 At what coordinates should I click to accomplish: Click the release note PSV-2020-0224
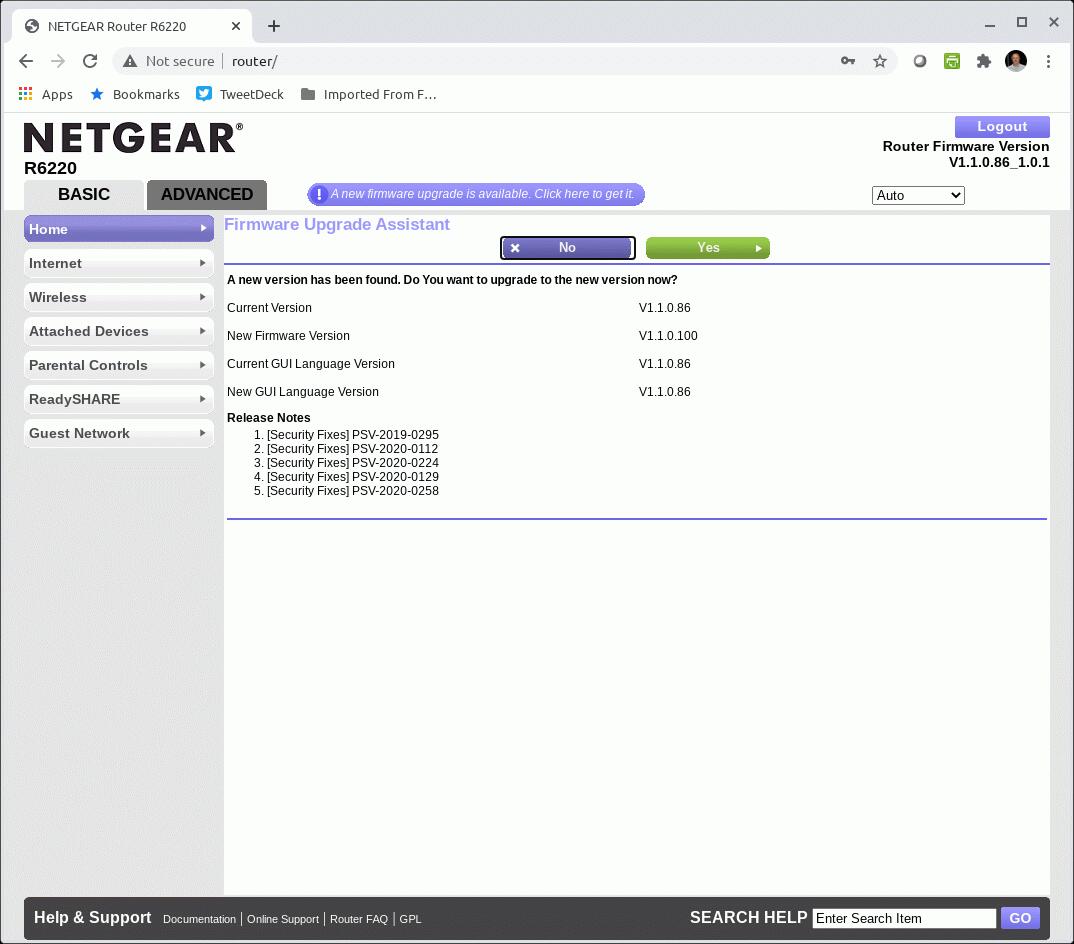395,463
